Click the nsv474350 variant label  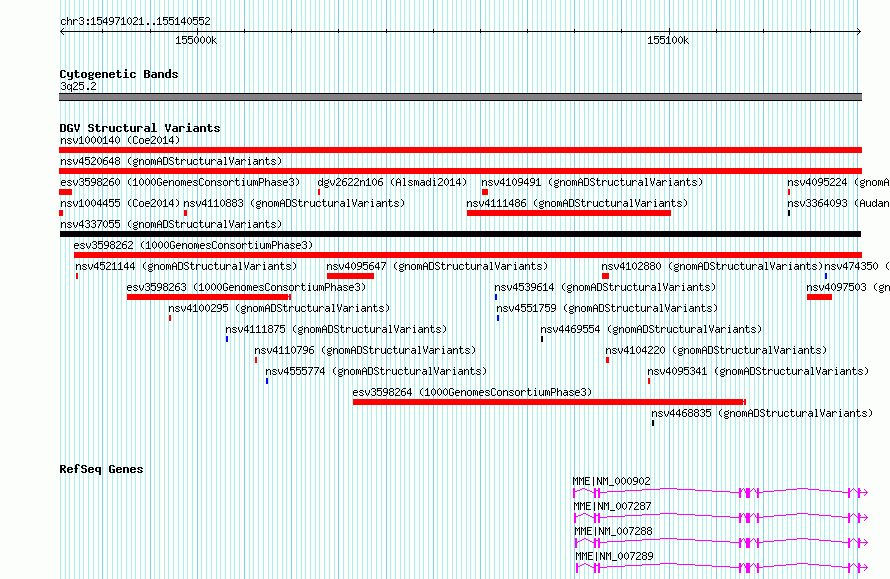(x=857, y=266)
